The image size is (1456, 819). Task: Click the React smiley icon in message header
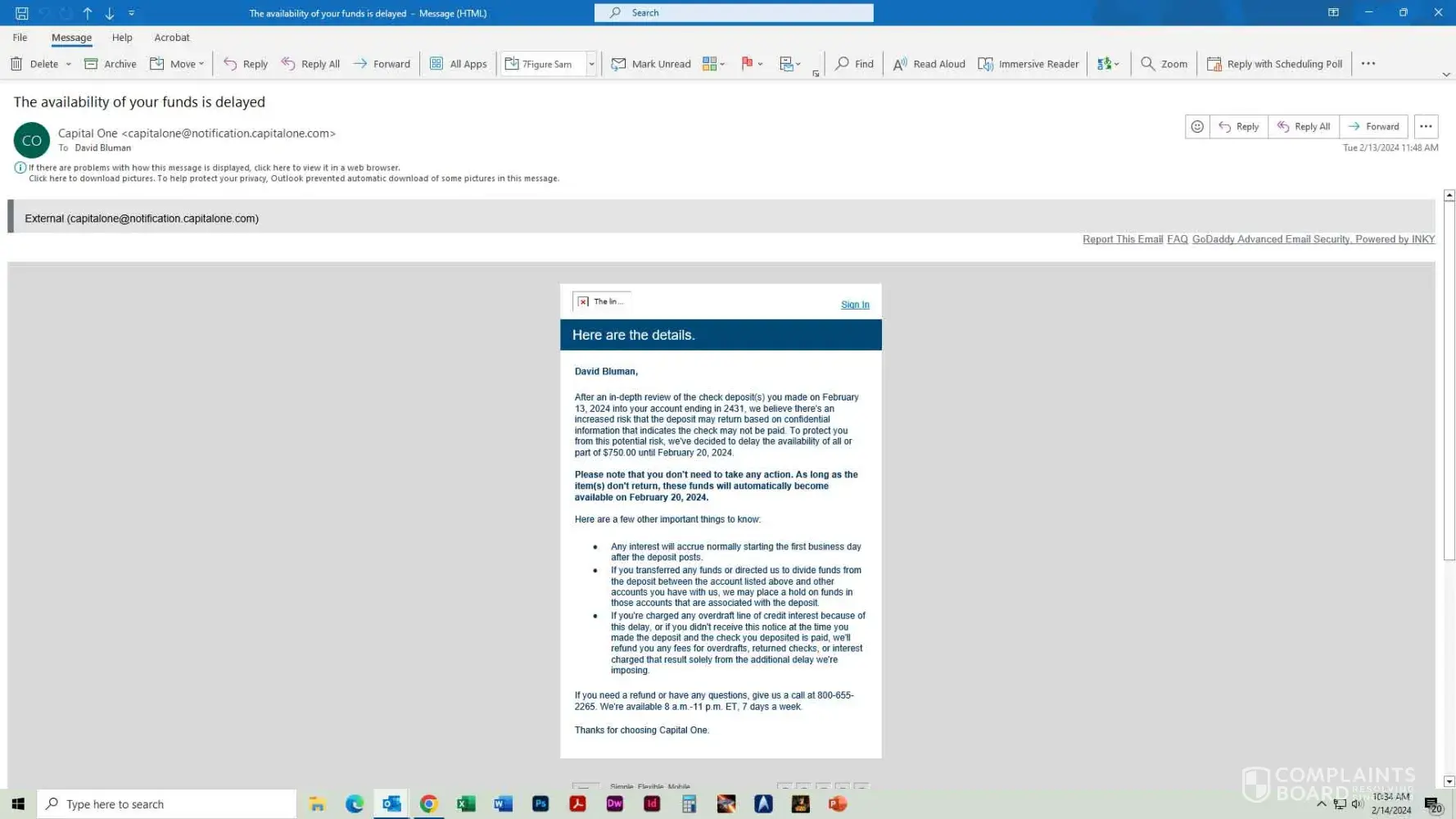point(1197,127)
